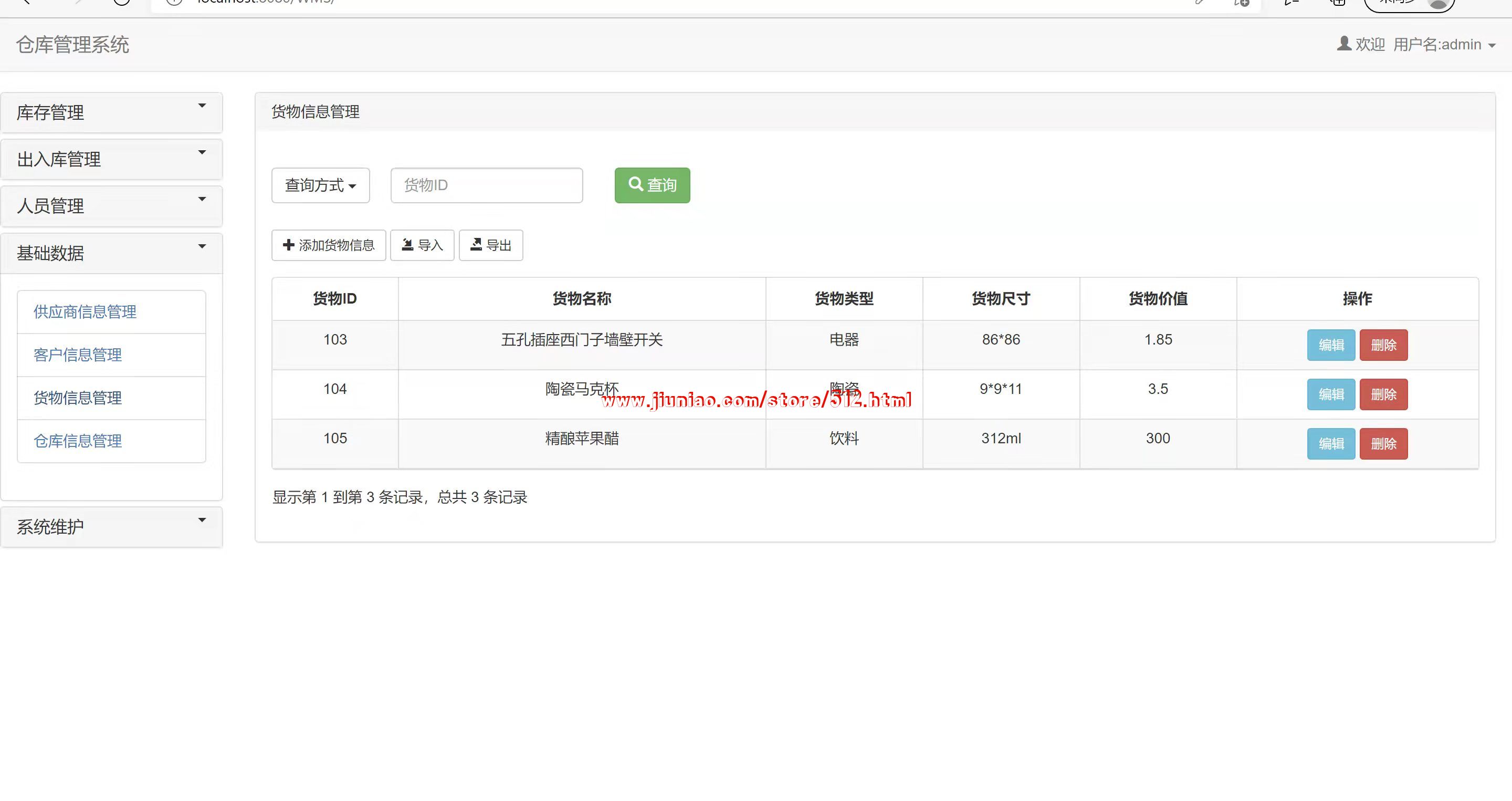Click the green 查询 search button
Screen dimensions: 1512x801
(x=652, y=185)
